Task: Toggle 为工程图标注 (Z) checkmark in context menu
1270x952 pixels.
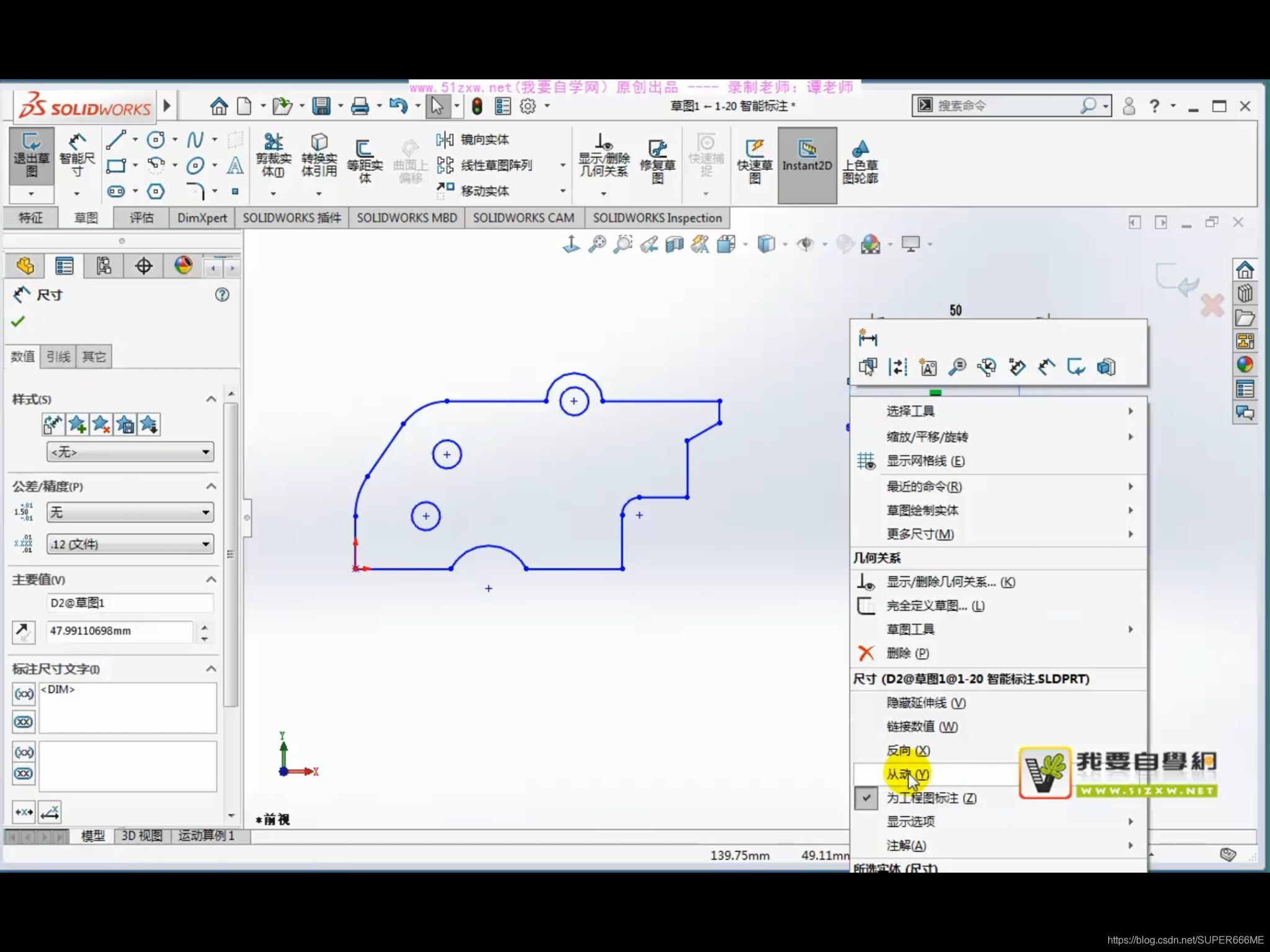Action: pyautogui.click(x=866, y=798)
